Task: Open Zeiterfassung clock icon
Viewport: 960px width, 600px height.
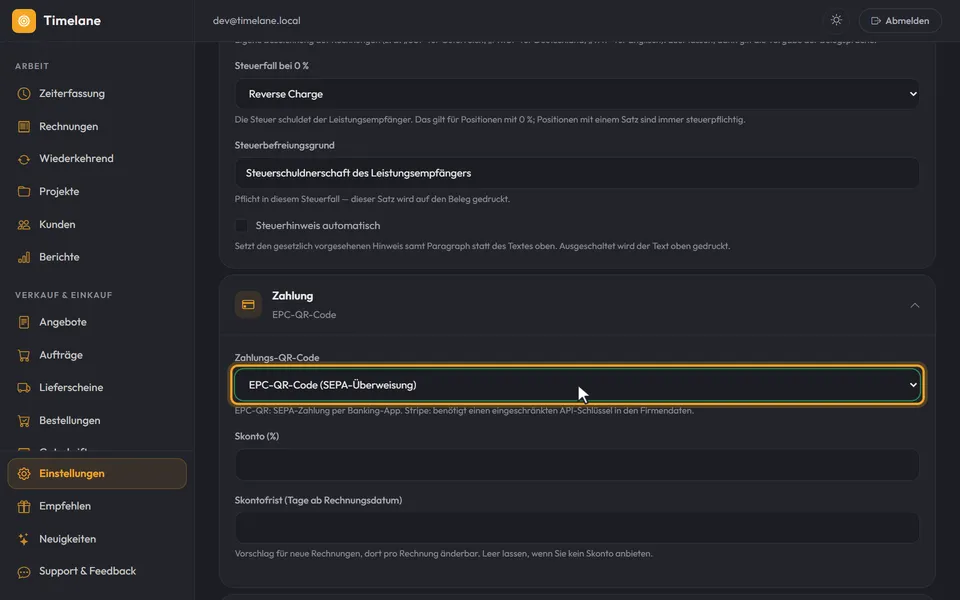Action: [24, 94]
